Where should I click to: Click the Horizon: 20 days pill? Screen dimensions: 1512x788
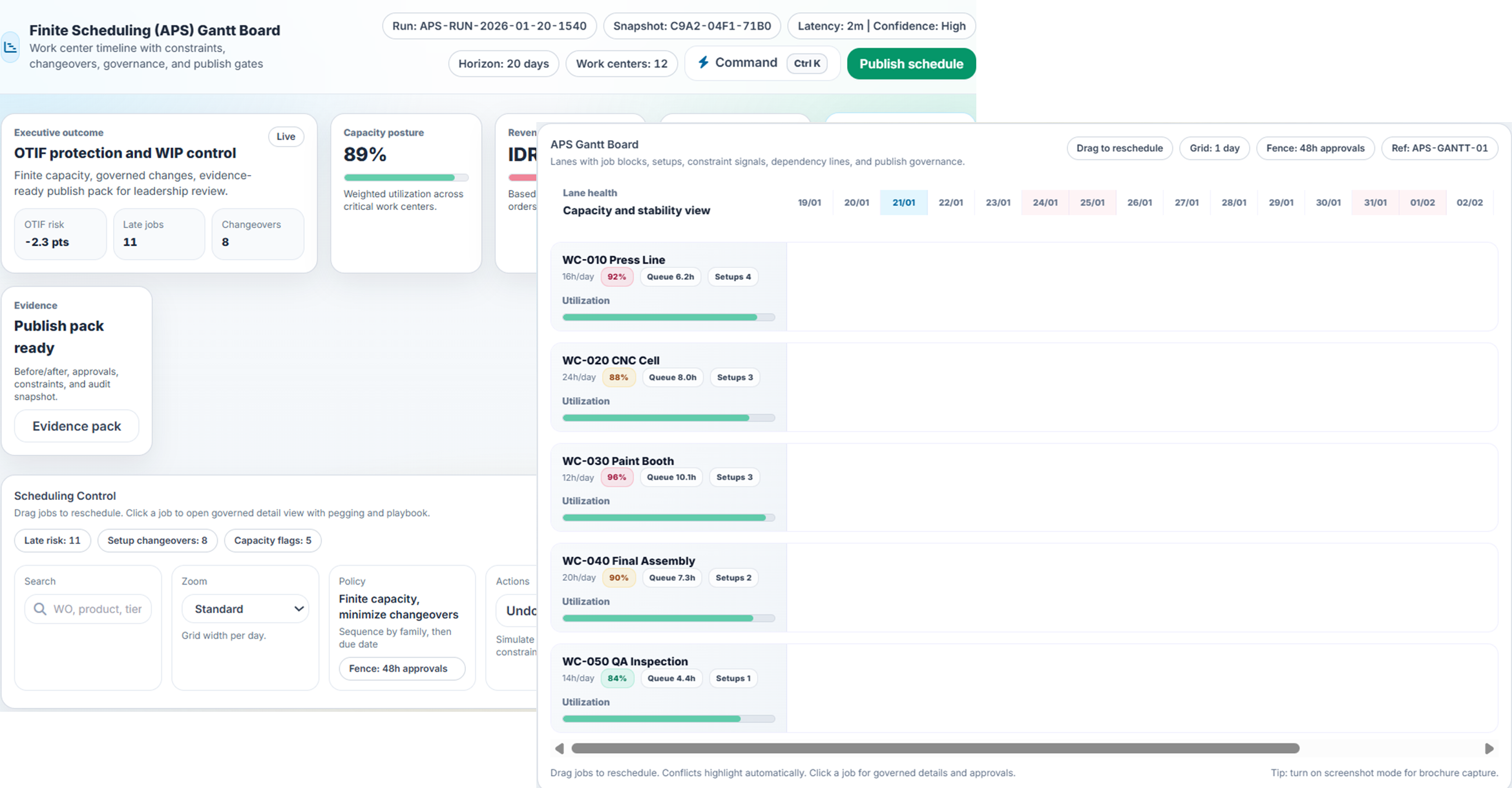[503, 64]
